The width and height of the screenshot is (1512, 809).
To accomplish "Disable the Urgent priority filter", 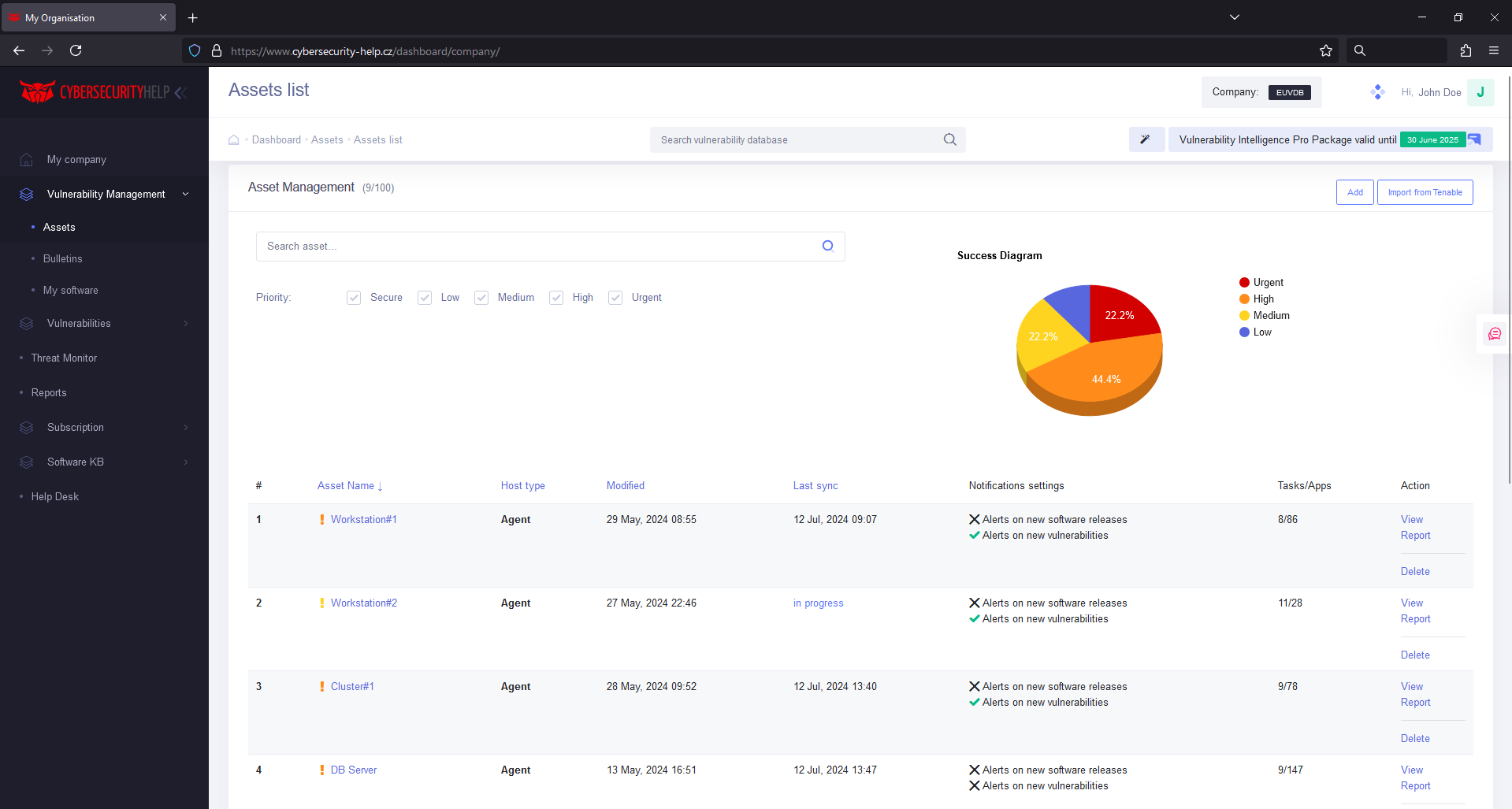I will [615, 298].
